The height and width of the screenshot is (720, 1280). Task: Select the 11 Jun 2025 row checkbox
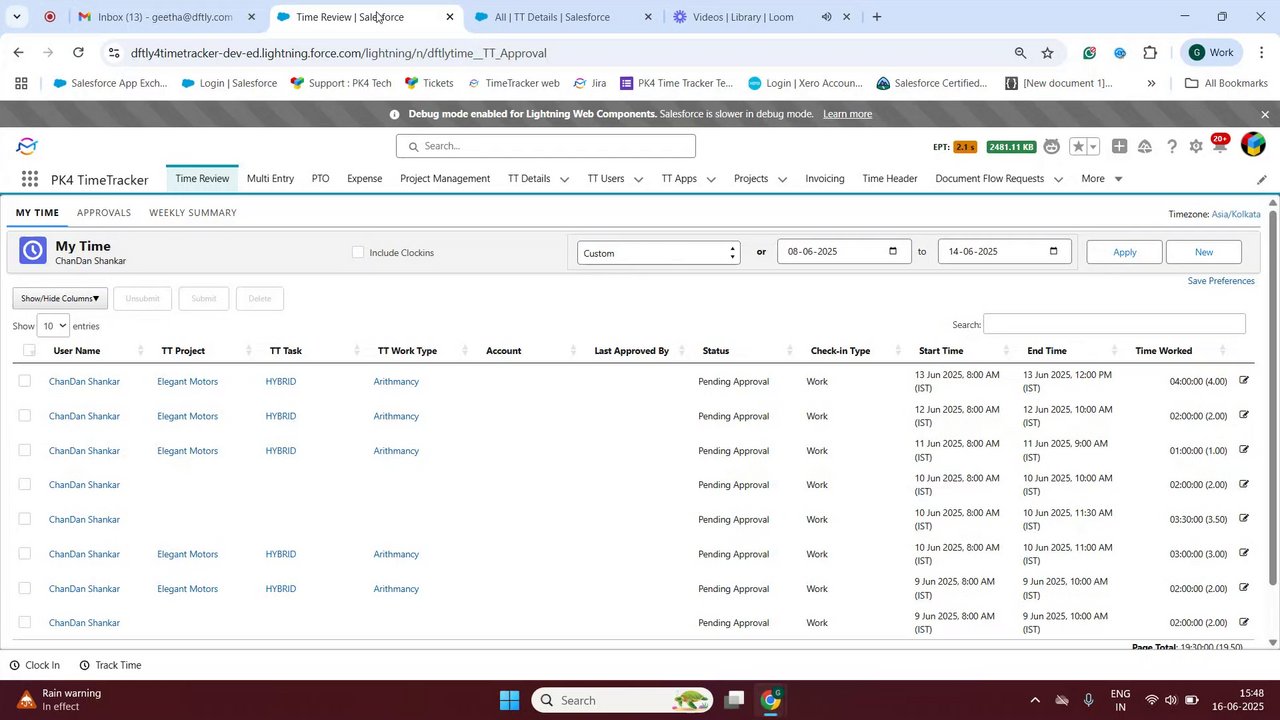pos(25,450)
